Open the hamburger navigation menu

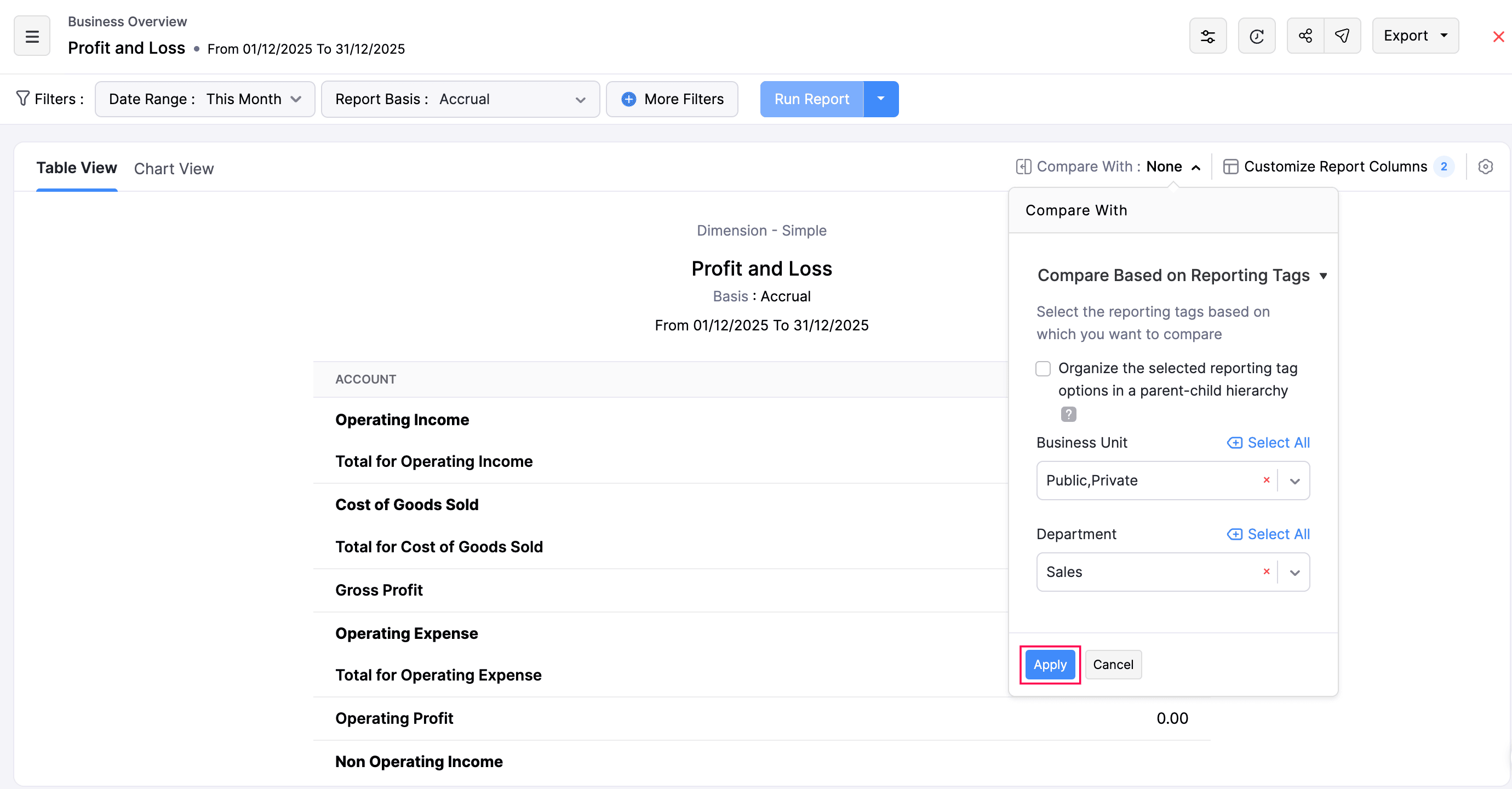tap(32, 35)
